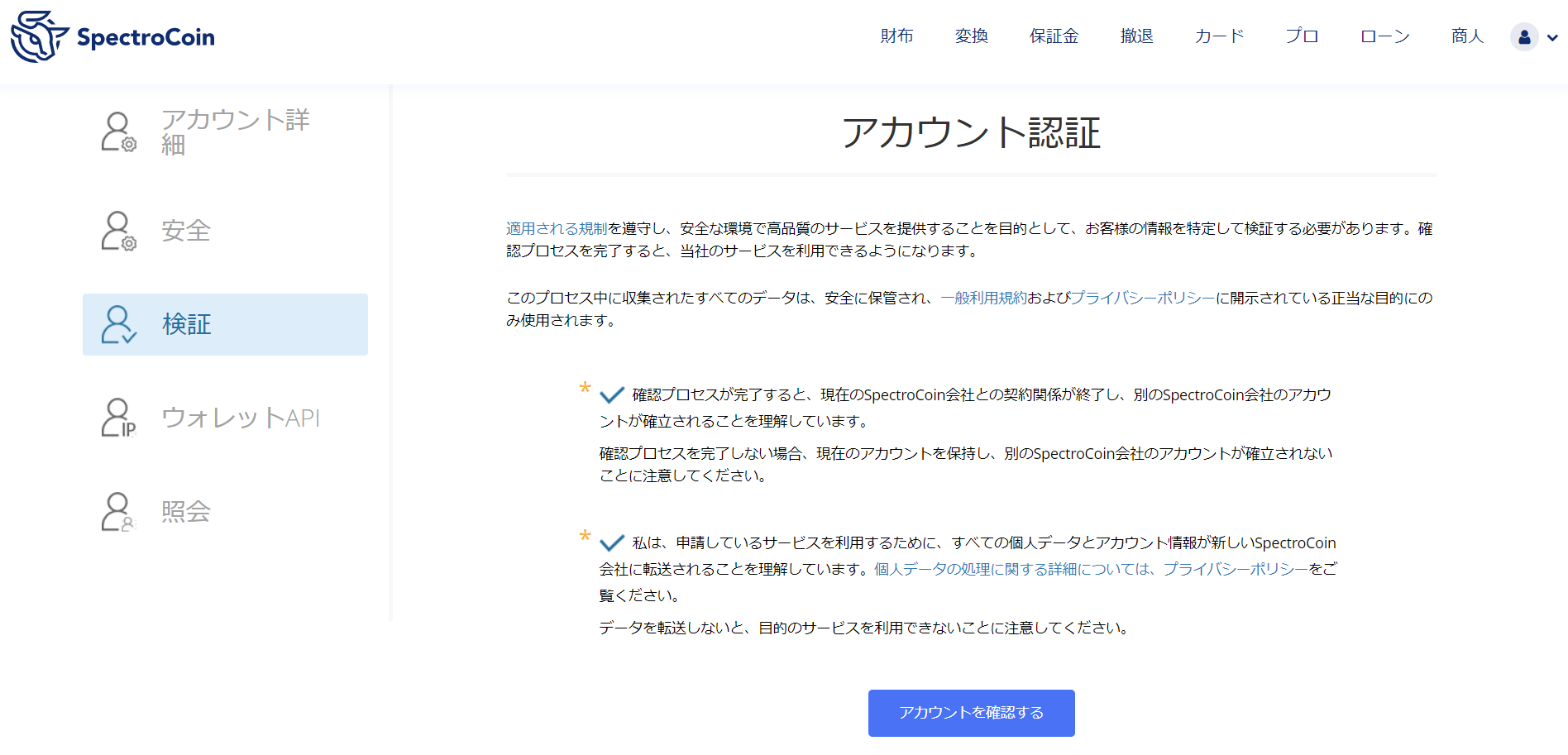
Task: Select the 商人 navigation item
Action: pyautogui.click(x=1467, y=36)
